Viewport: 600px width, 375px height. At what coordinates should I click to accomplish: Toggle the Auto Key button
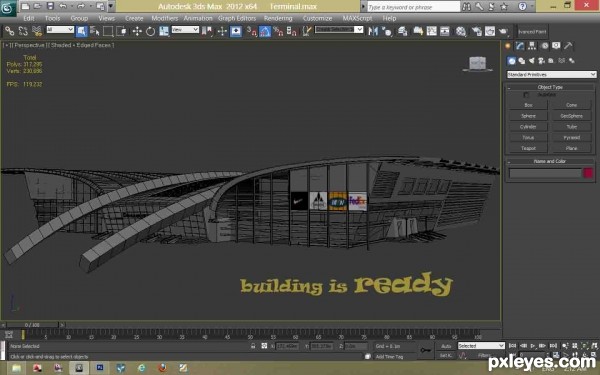(446, 346)
